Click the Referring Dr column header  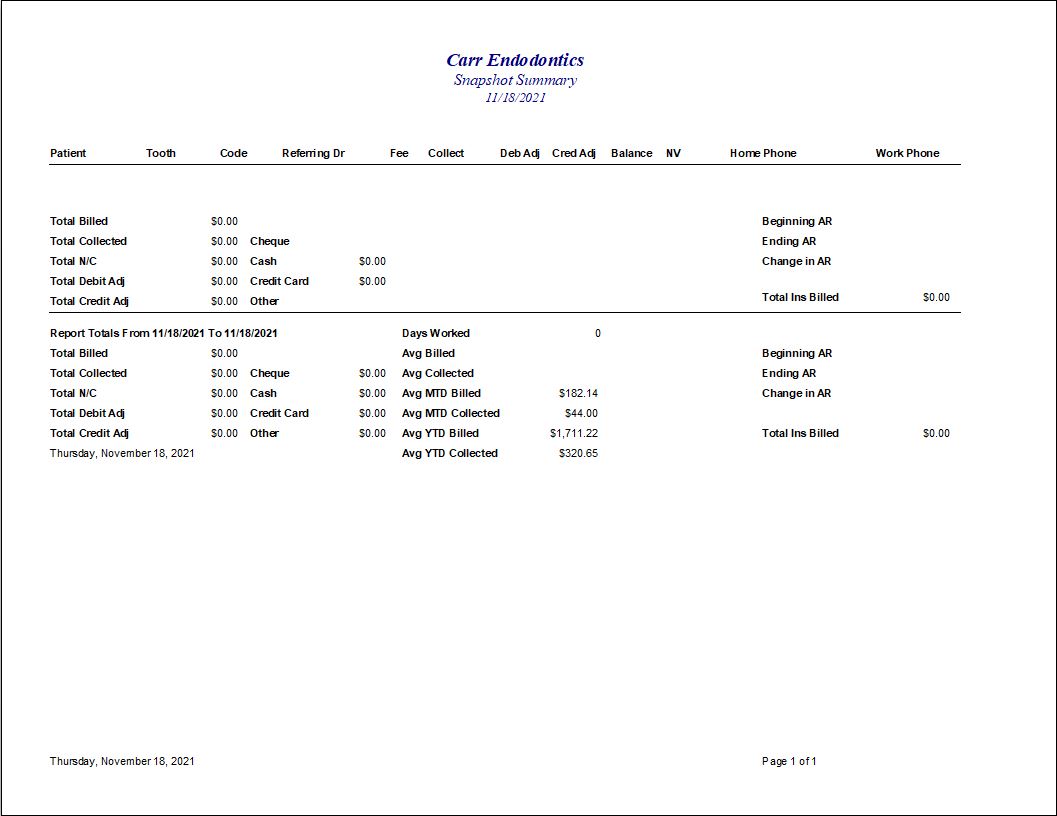[x=313, y=153]
